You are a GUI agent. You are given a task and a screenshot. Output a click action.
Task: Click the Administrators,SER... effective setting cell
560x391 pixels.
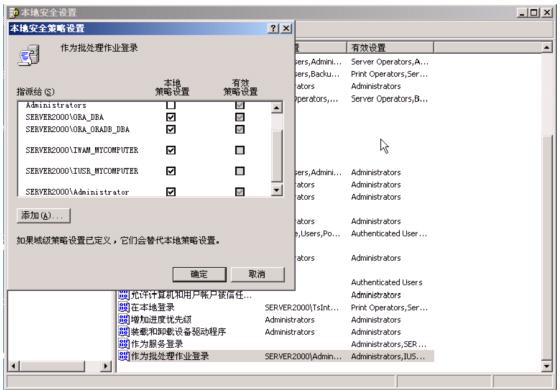click(x=389, y=344)
